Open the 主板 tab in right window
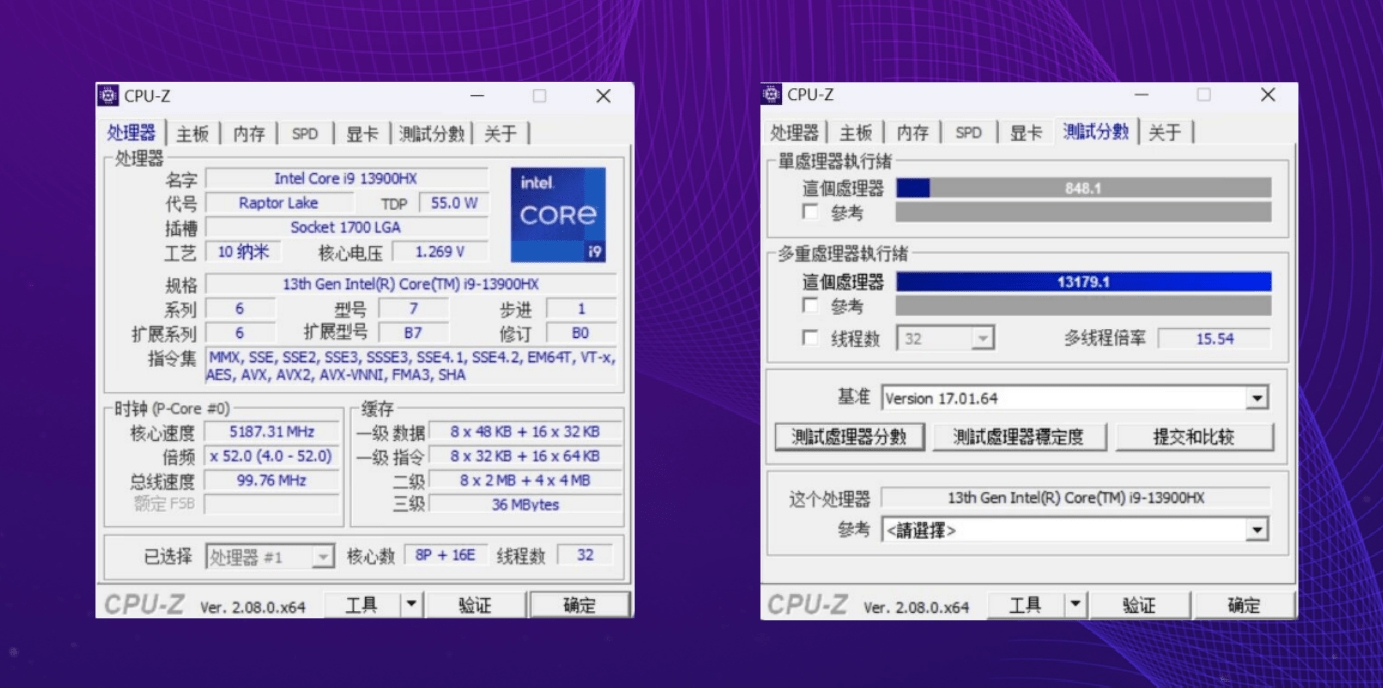 [855, 133]
